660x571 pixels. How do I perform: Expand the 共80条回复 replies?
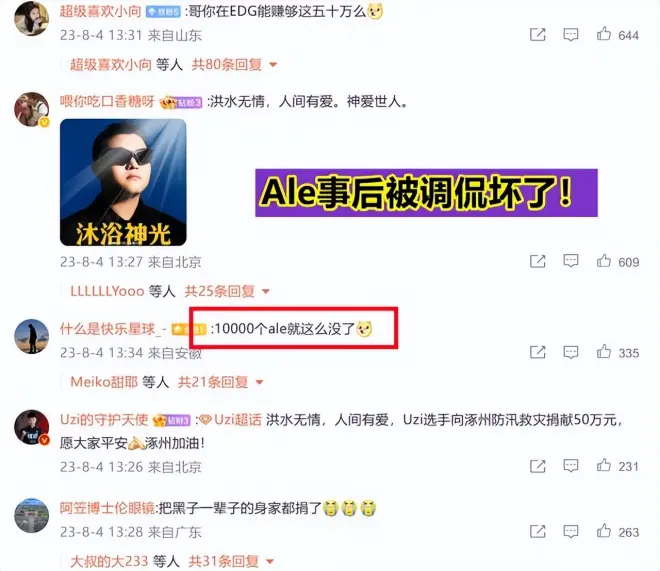coord(234,64)
